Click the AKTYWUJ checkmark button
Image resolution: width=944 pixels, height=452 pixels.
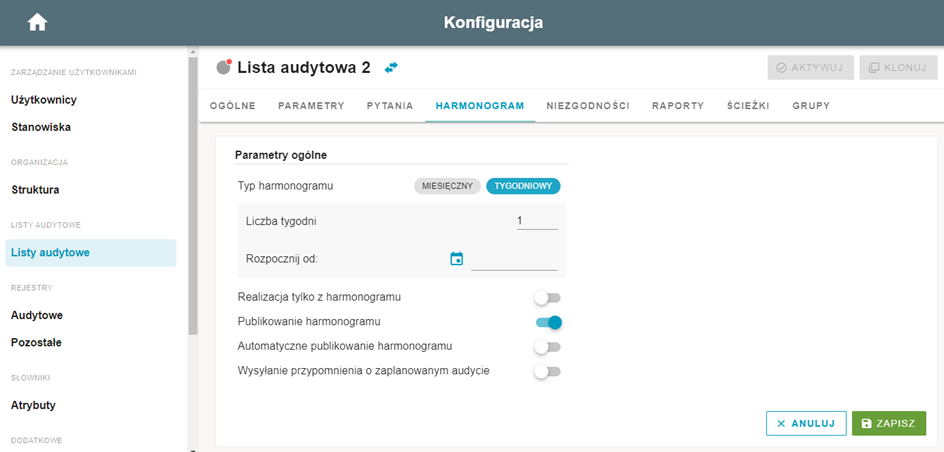point(810,68)
